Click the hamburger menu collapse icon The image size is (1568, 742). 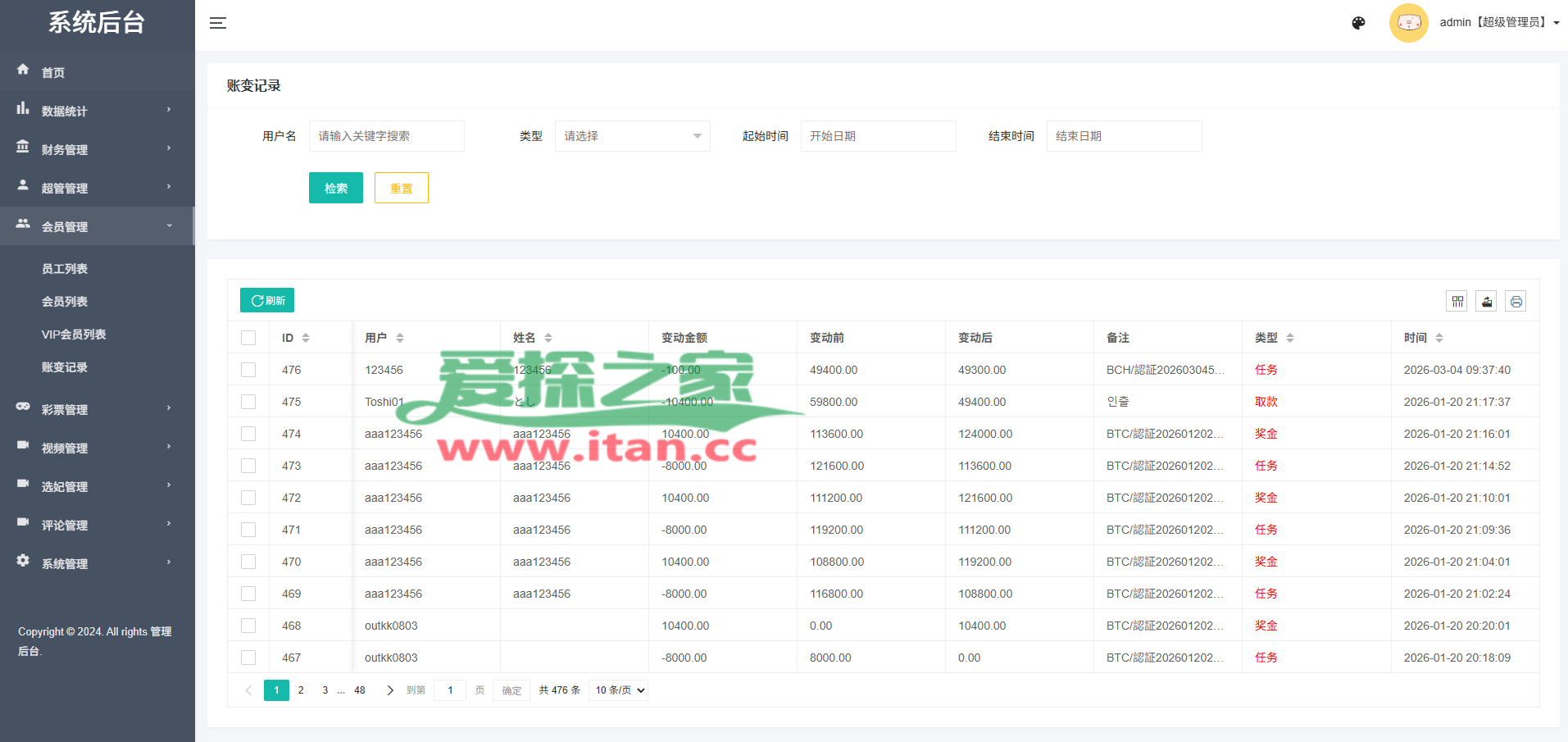(218, 23)
